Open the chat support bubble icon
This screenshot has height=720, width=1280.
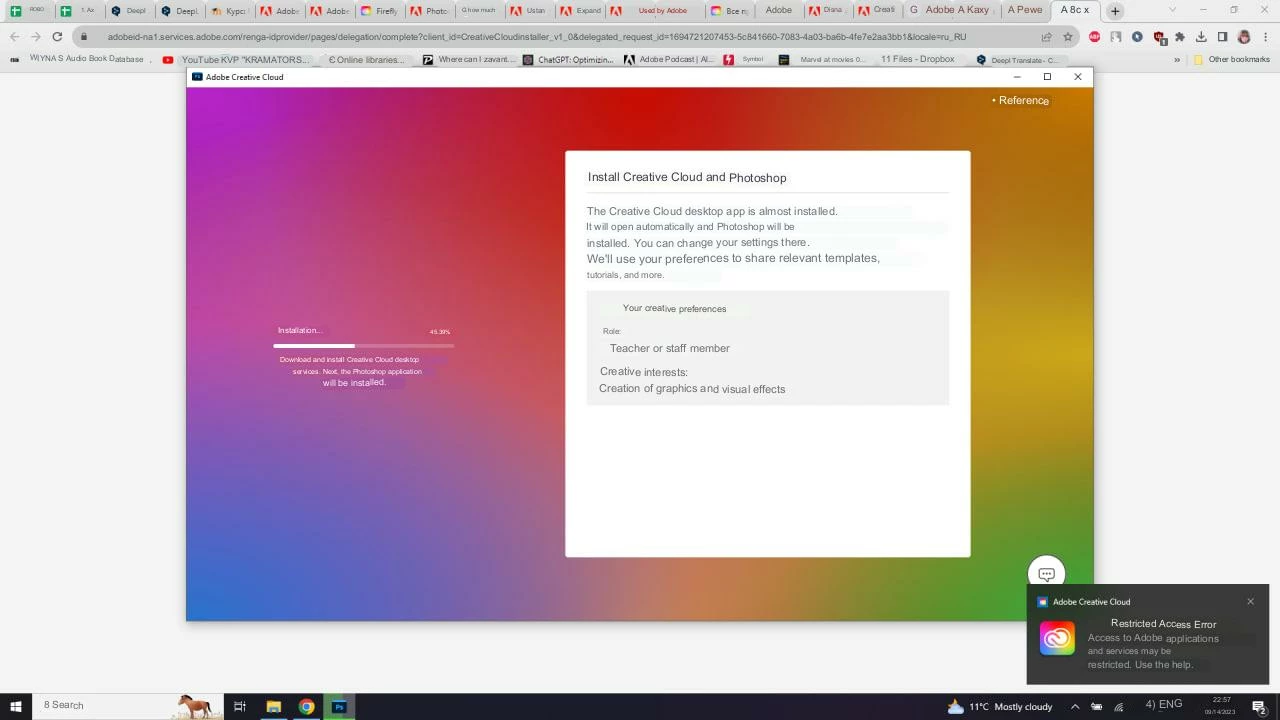[x=1046, y=574]
